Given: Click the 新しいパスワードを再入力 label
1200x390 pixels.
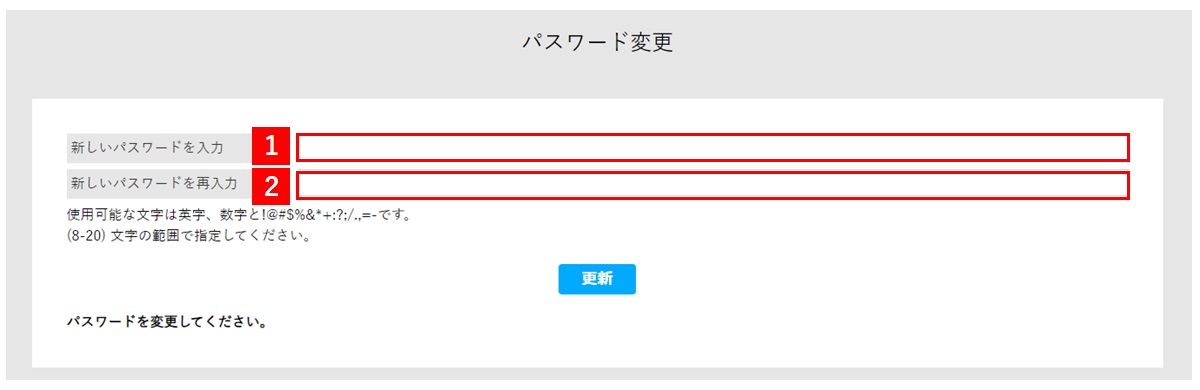Looking at the screenshot, I should point(154,184).
